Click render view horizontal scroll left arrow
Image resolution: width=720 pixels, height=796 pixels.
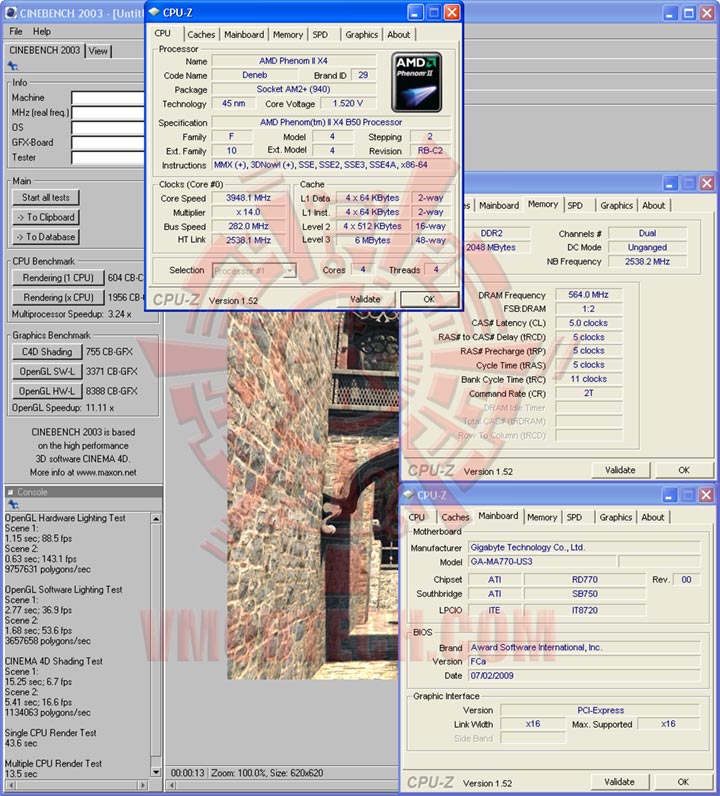pos(172,785)
